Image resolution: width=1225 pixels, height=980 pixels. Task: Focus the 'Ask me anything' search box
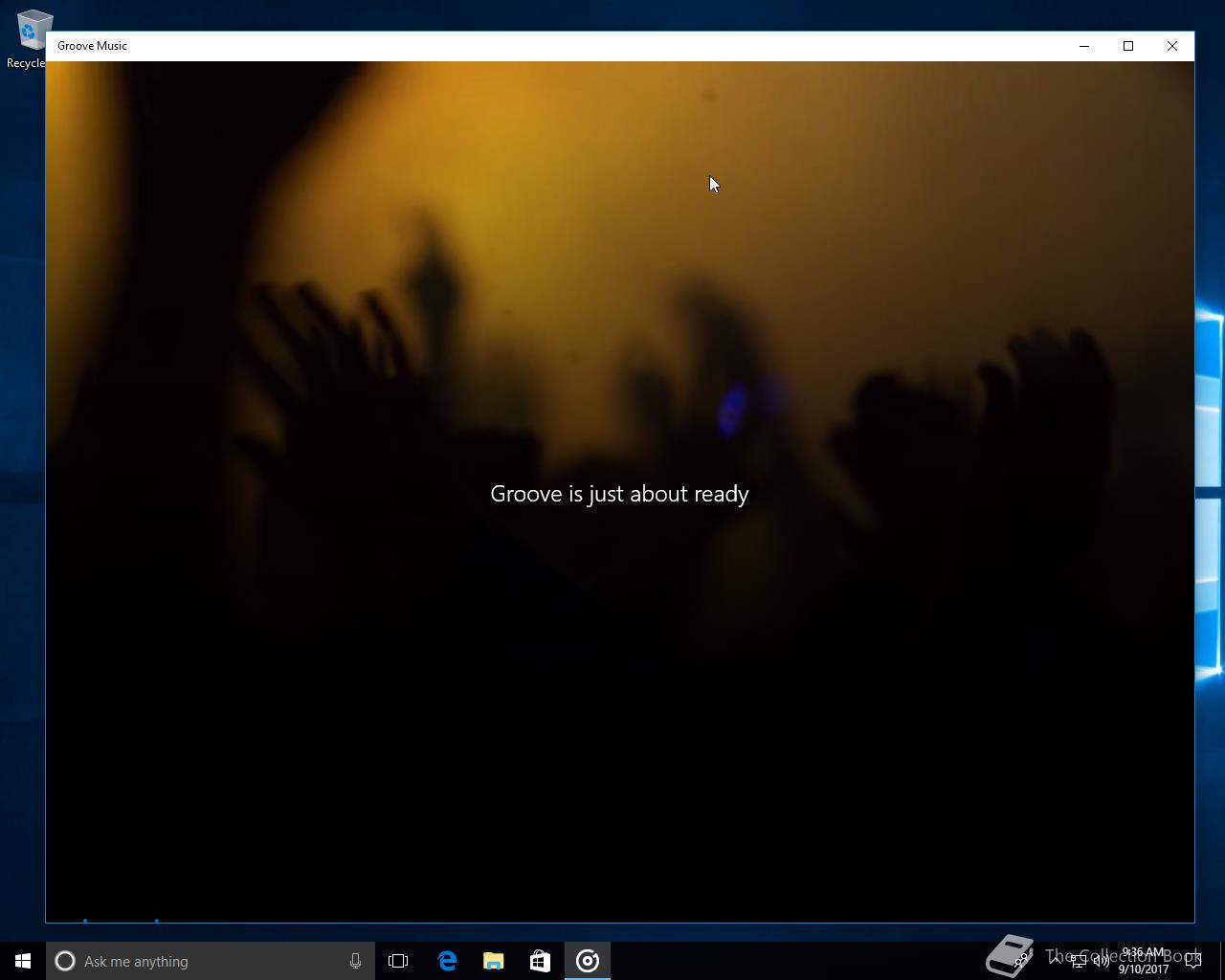pyautogui.click(x=211, y=961)
